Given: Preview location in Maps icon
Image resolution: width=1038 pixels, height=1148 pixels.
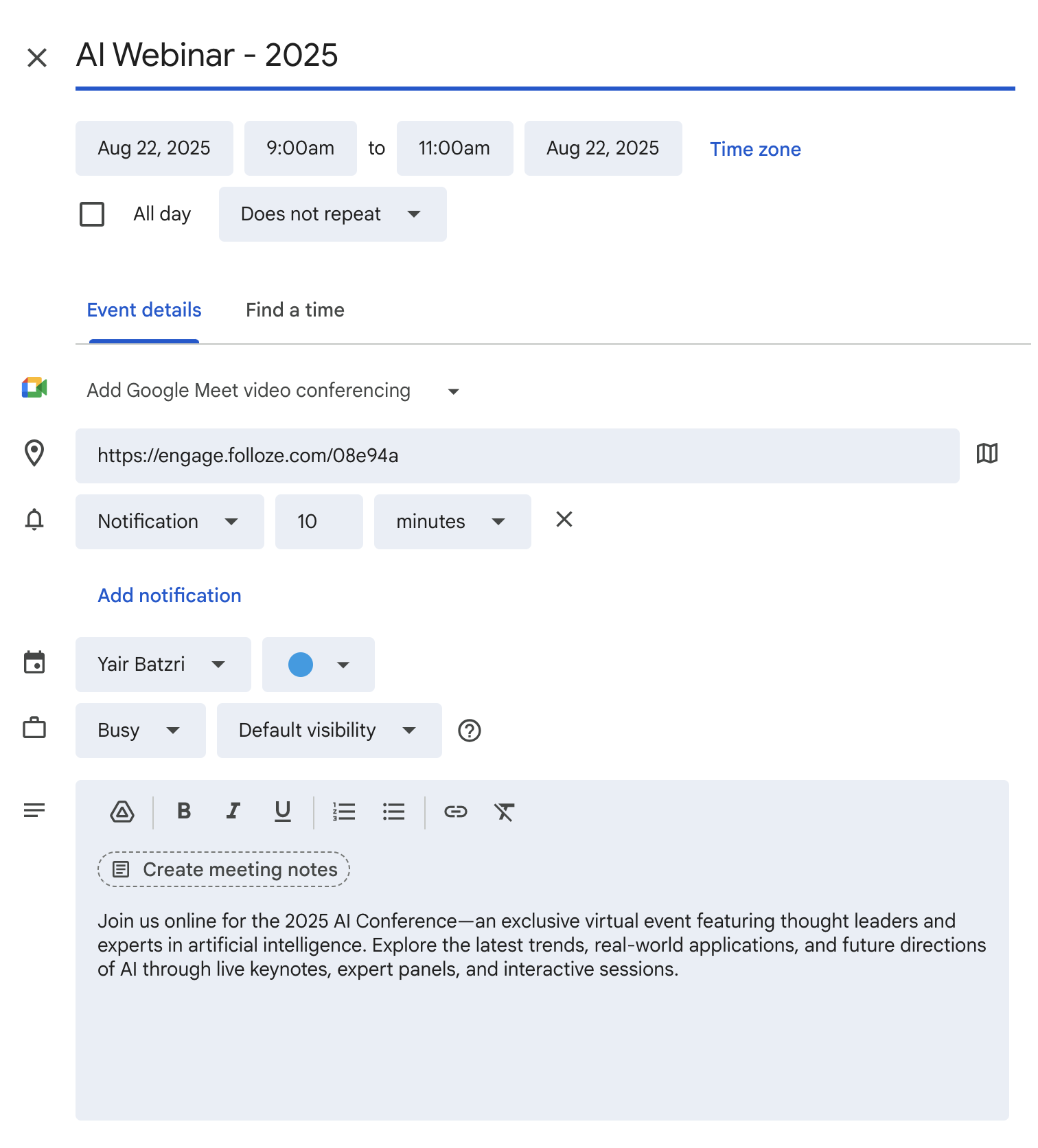Looking at the screenshot, I should 987,454.
